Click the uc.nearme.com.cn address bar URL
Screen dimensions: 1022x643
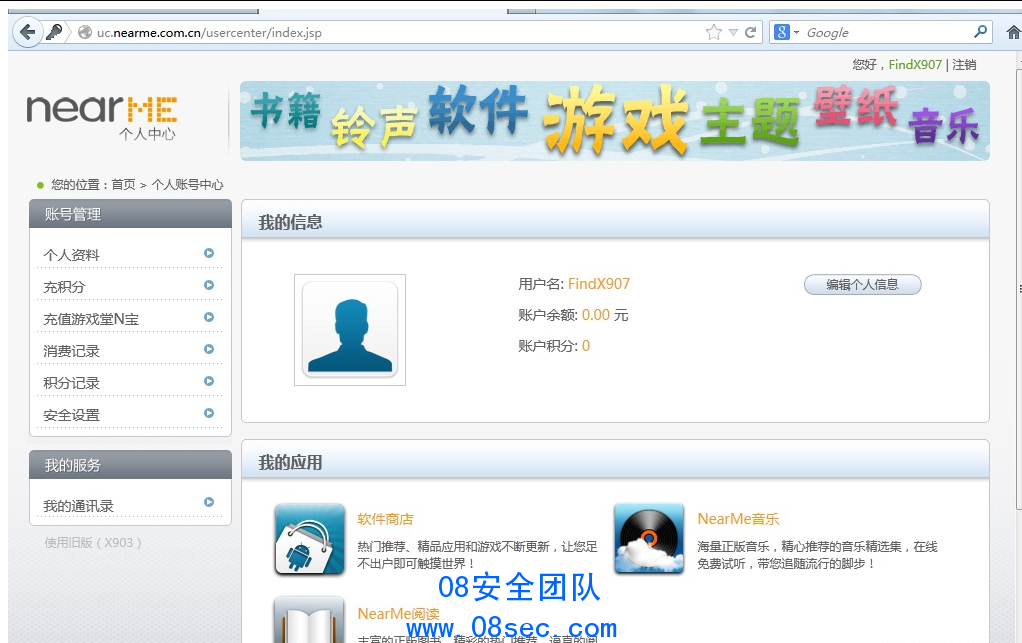(x=209, y=33)
